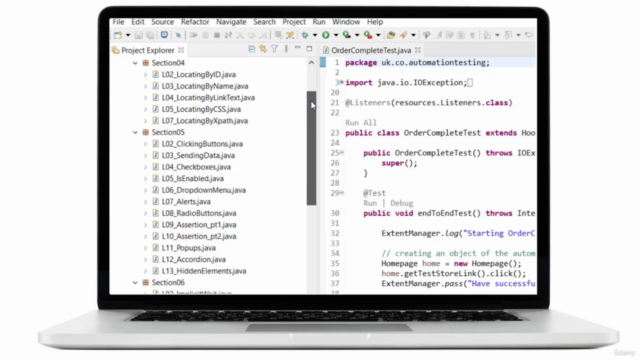Collapse the constructor fold at line 25
The height and width of the screenshot is (360, 640).
click(342, 152)
